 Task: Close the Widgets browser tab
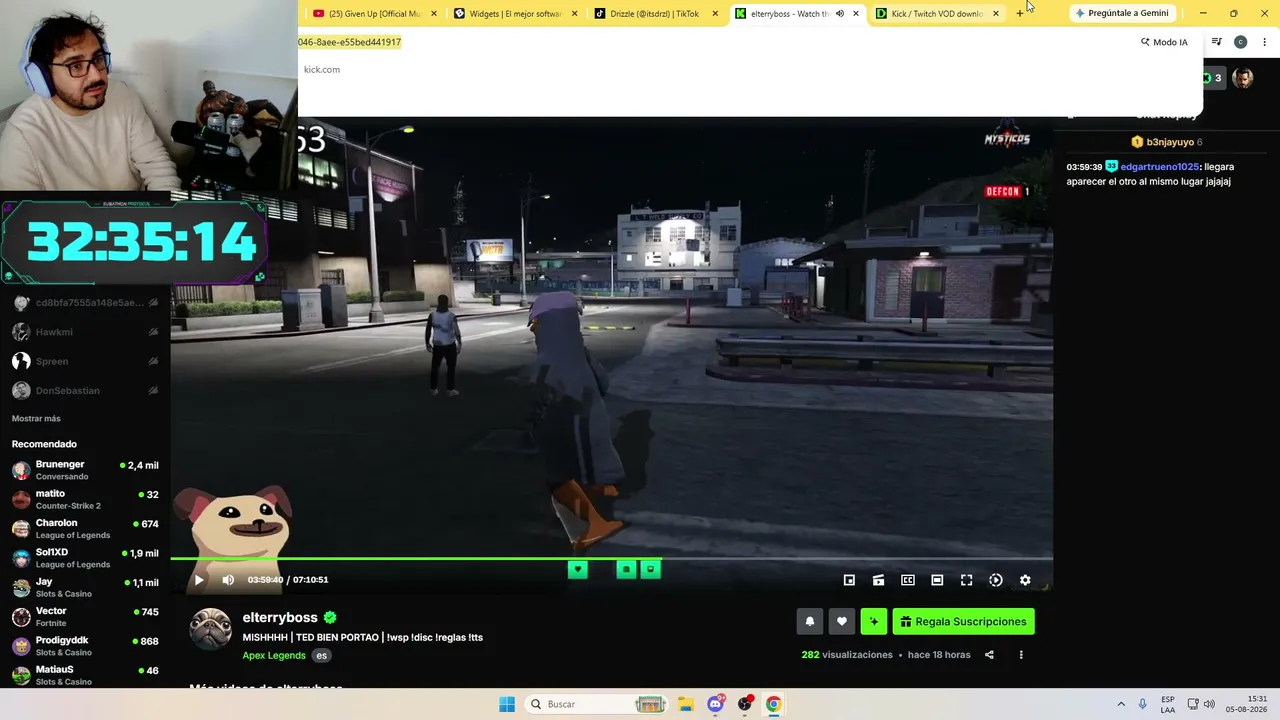point(575,14)
